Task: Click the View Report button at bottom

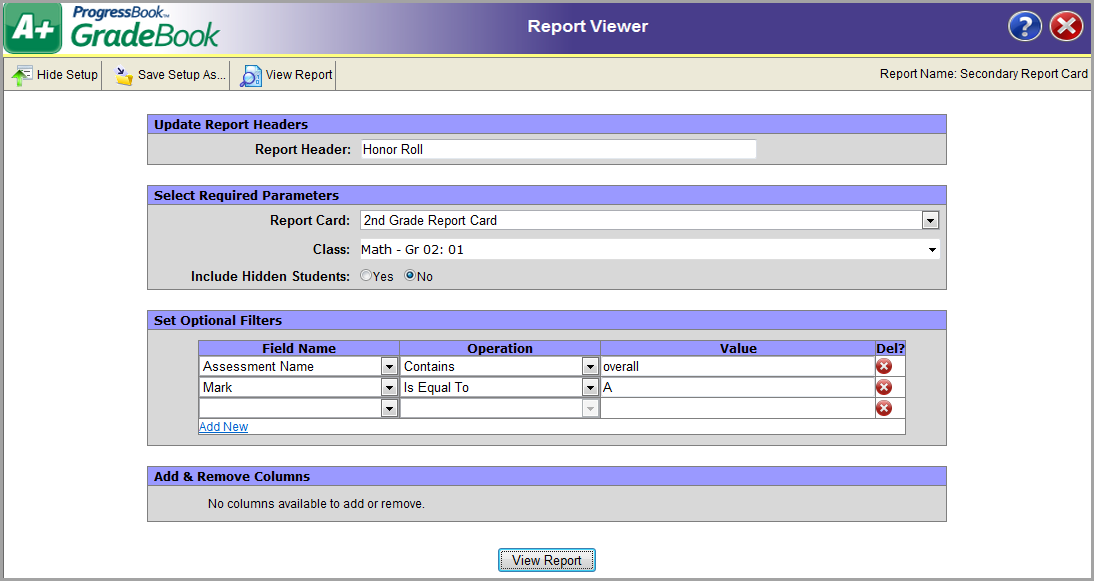Action: coord(547,560)
